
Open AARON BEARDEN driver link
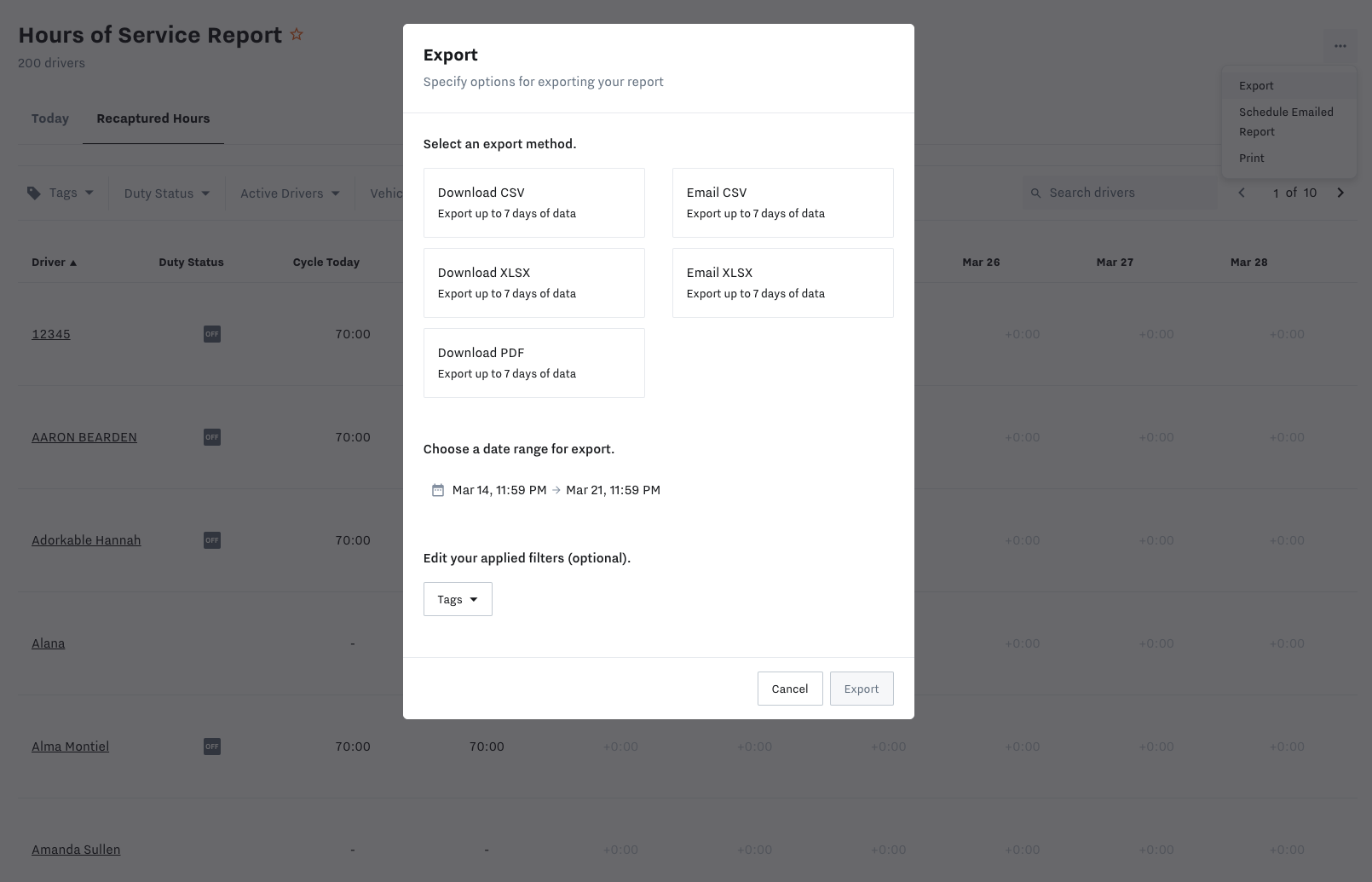[x=84, y=437]
